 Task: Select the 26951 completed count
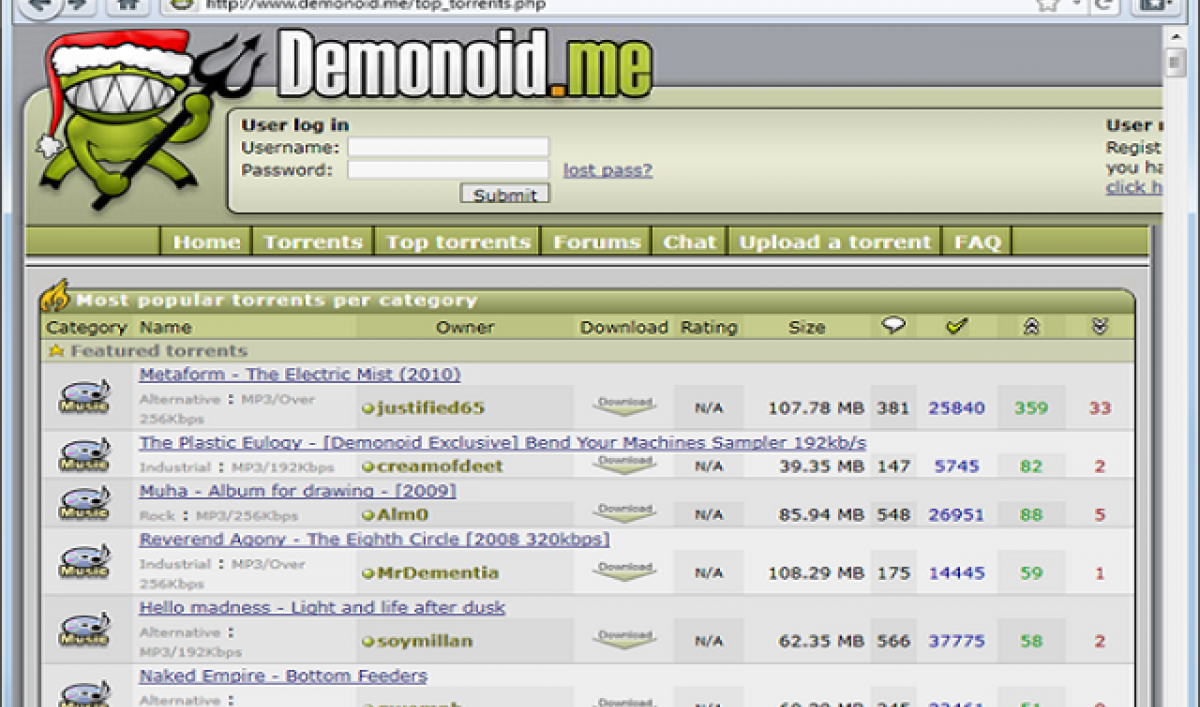tap(956, 515)
